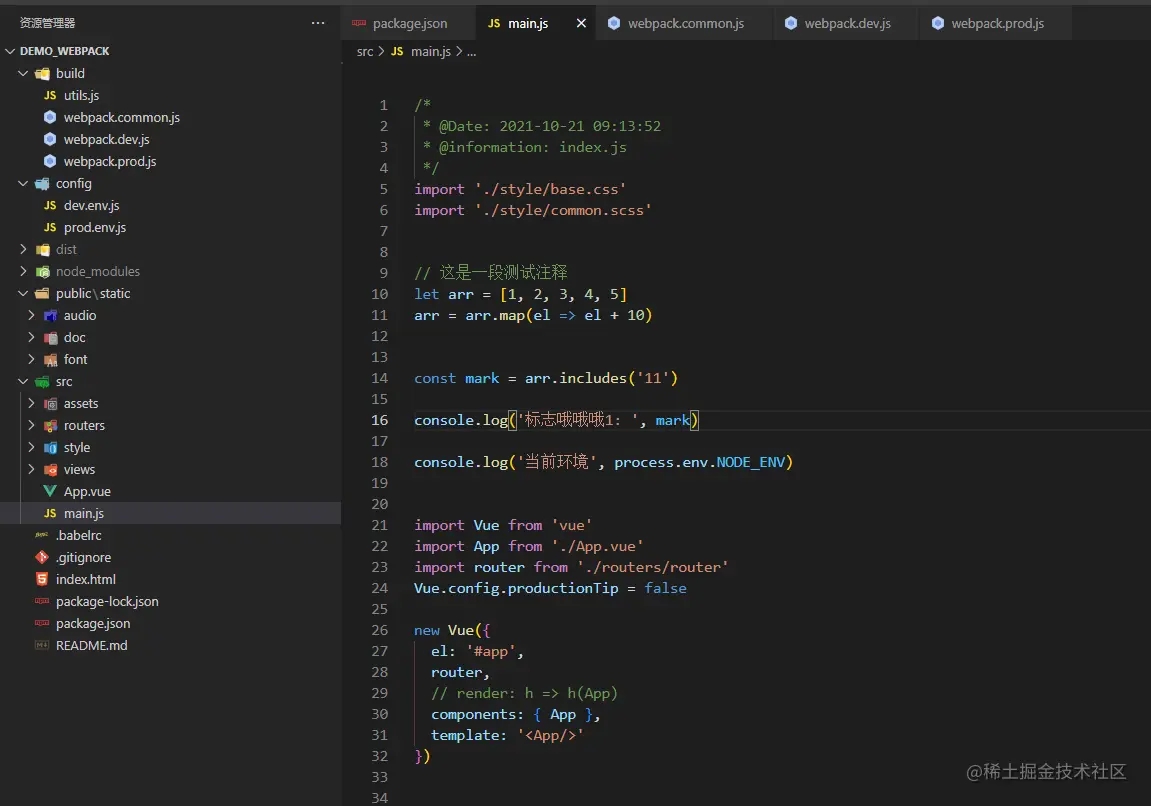Screen dimensions: 1151x806
Task: Click the routers folder icon
Action: tap(50, 426)
